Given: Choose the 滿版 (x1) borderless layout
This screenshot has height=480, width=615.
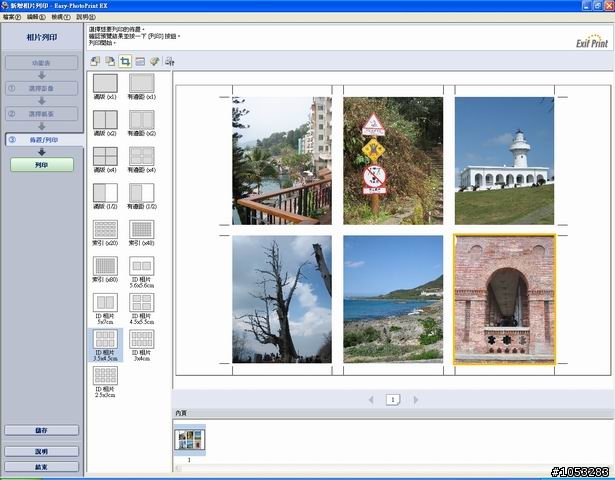Looking at the screenshot, I should pos(105,84).
